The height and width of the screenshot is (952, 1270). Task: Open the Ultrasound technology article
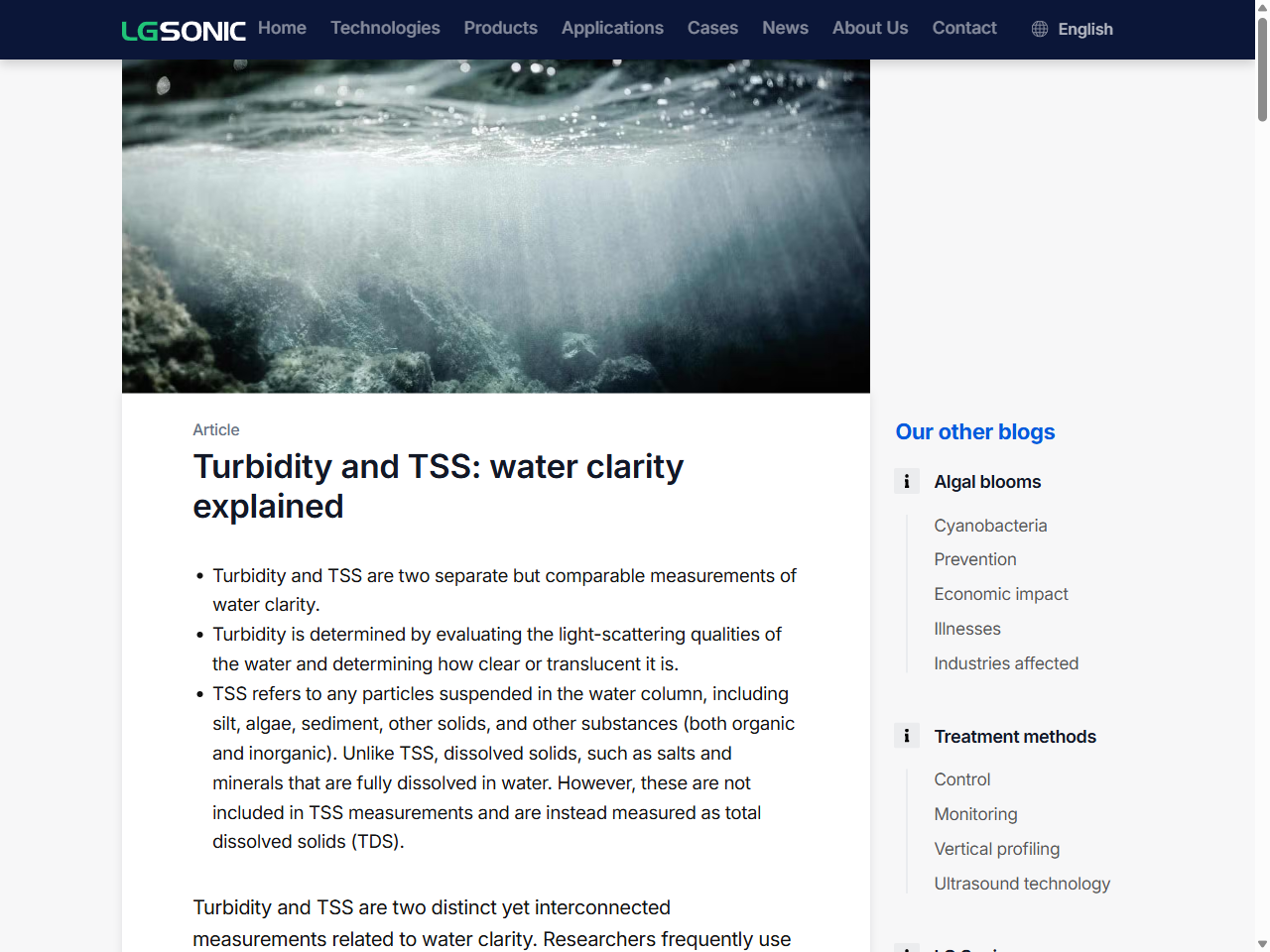pos(1022,884)
